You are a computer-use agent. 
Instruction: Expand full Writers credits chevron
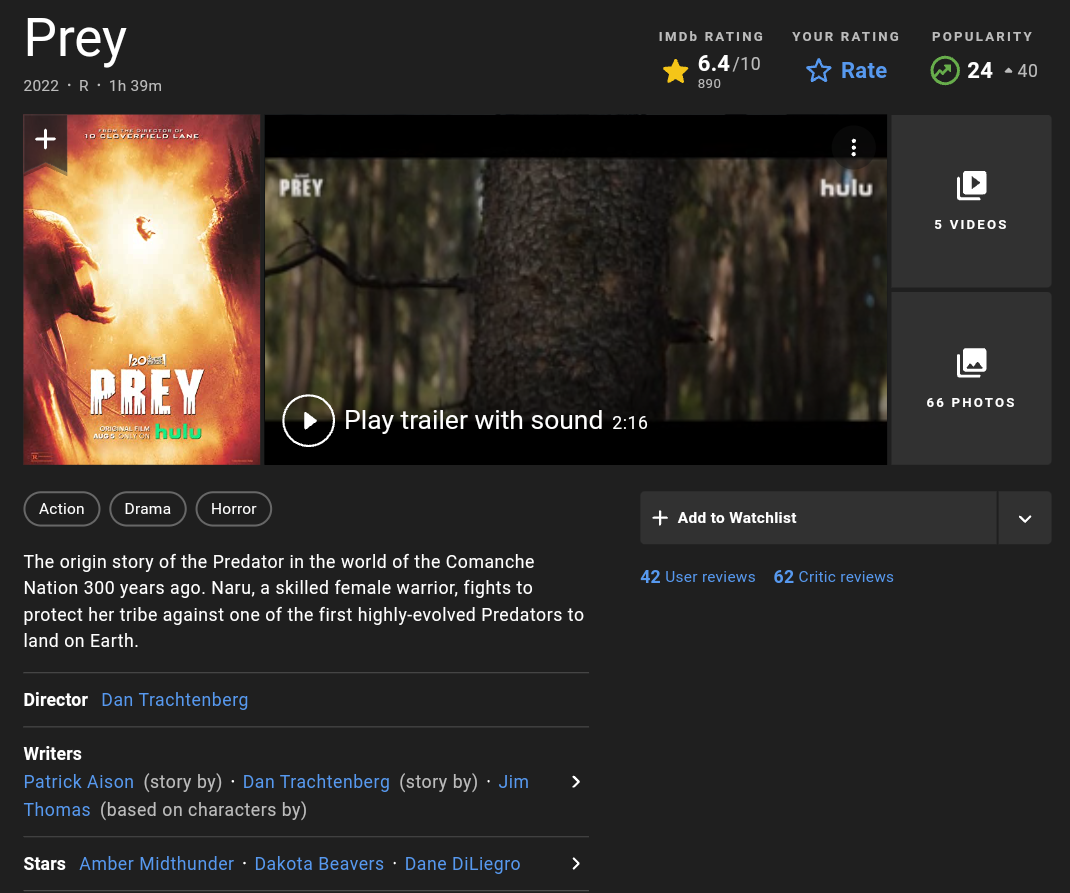(575, 782)
